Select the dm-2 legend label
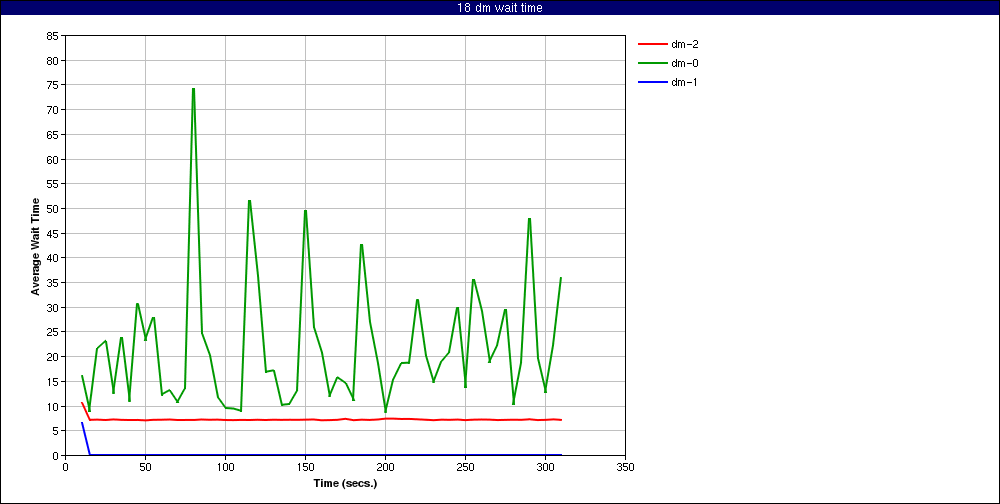Screen dimensions: 1000x504 click(684, 44)
